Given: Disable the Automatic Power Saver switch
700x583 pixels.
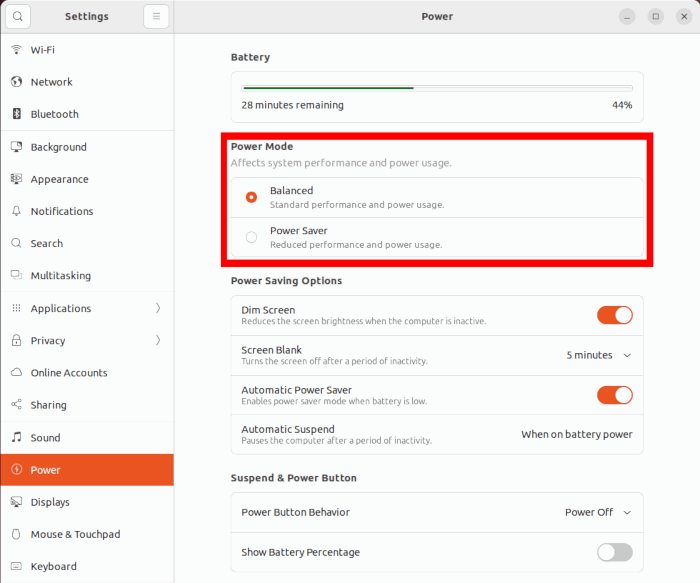Looking at the screenshot, I should coord(615,395).
